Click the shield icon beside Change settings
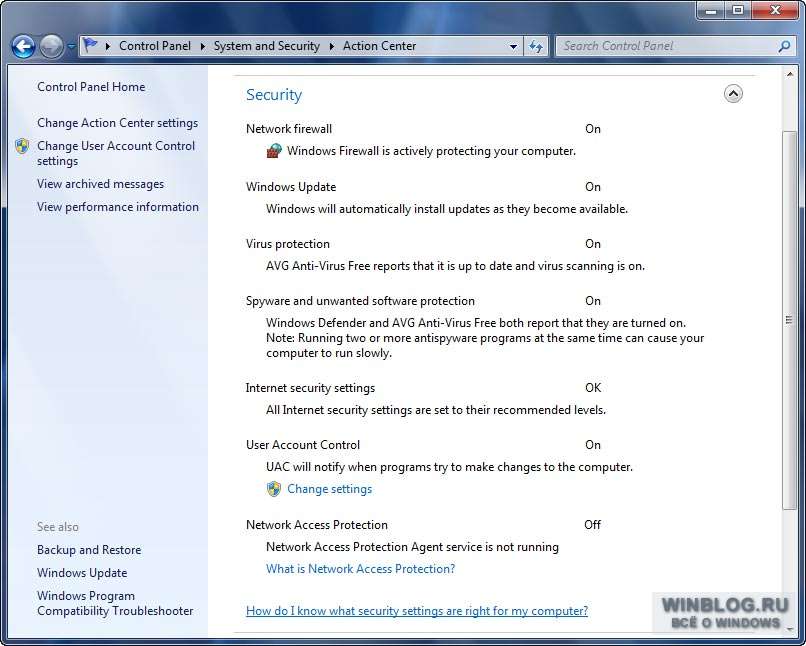This screenshot has width=806, height=646. point(274,489)
